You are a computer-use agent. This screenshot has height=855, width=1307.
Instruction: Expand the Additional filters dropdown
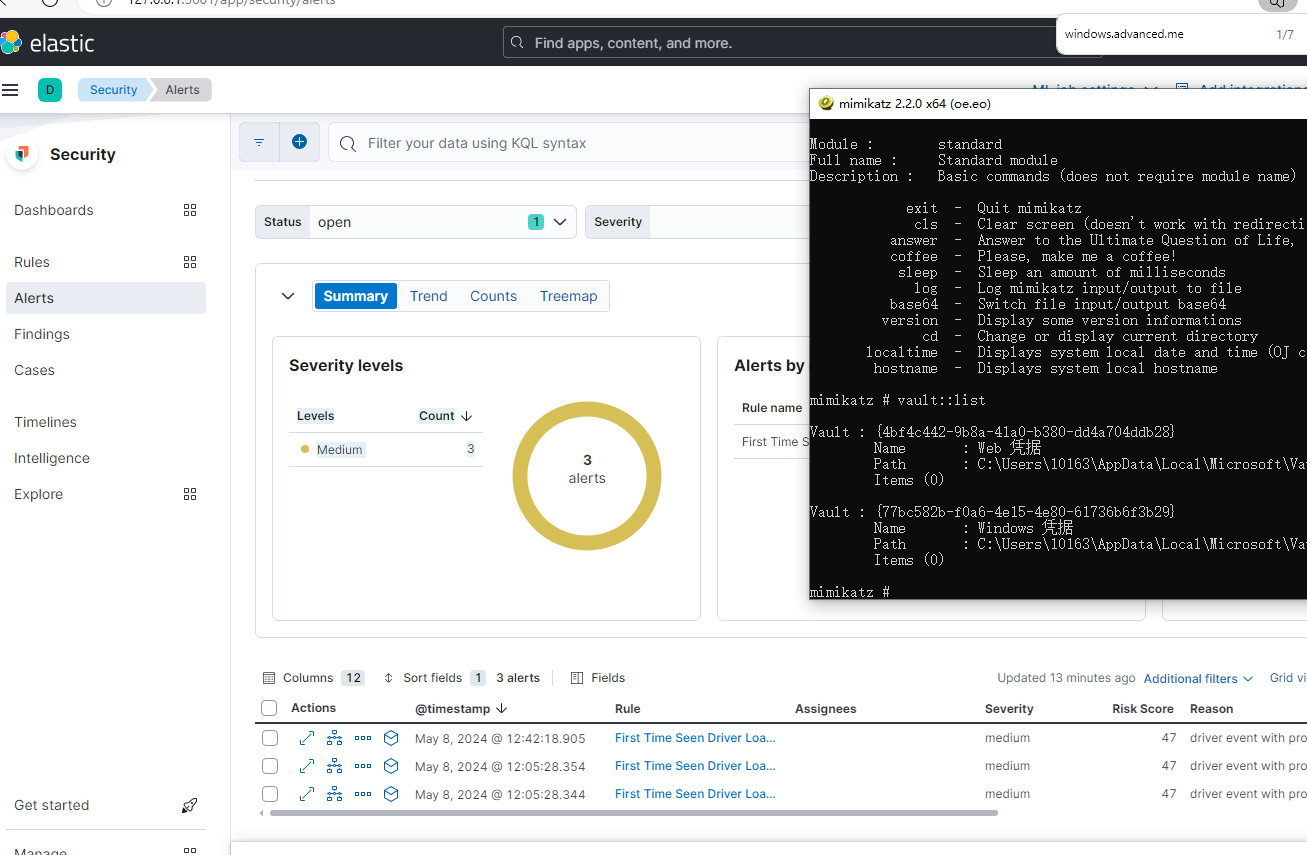1197,678
